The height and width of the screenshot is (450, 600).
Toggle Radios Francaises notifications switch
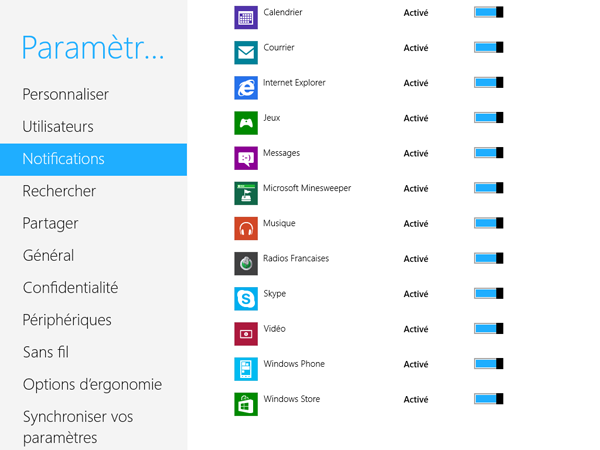point(488,258)
